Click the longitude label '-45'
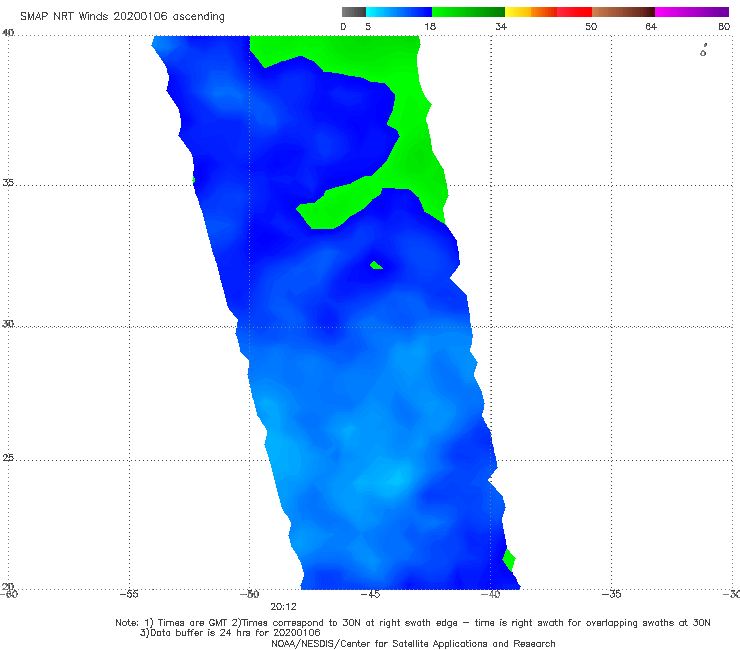740x650 pixels. (x=370, y=594)
